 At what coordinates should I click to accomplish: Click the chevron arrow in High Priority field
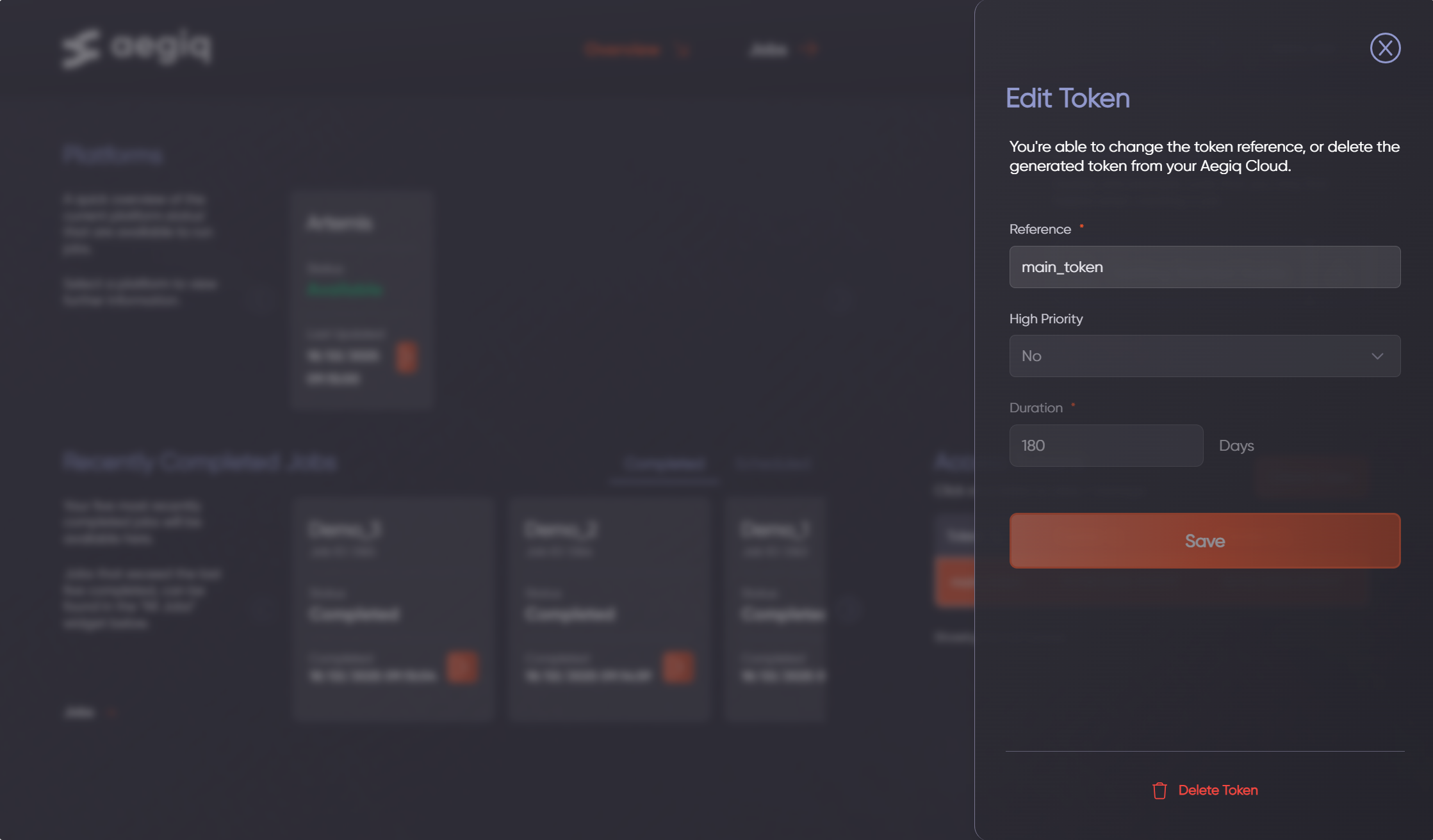1377,356
